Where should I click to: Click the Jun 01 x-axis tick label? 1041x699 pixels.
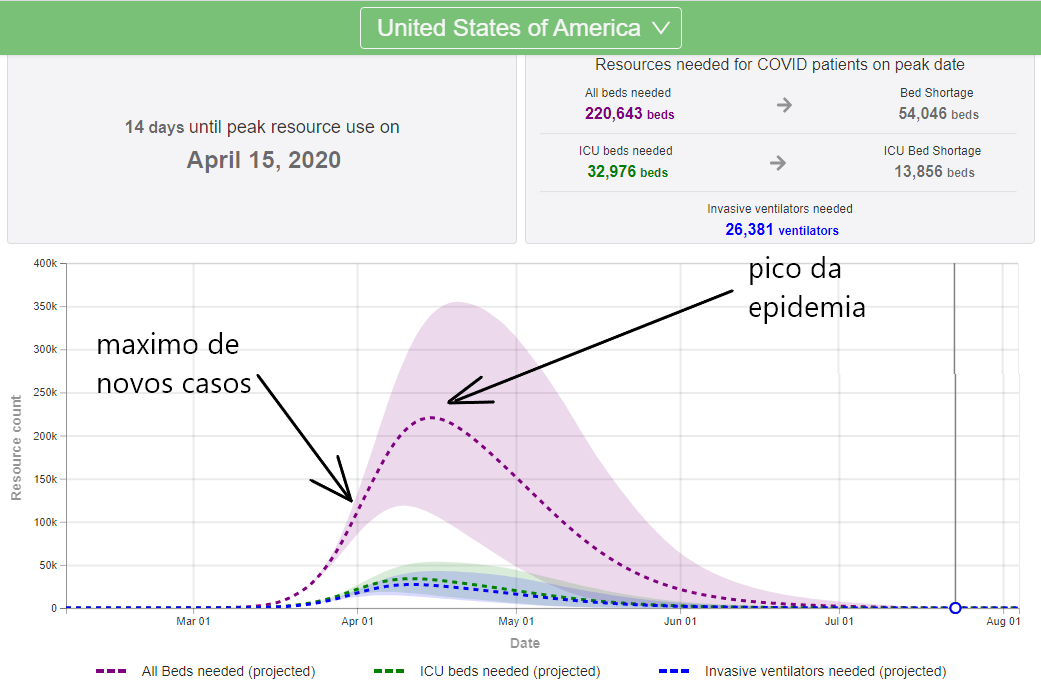click(x=680, y=621)
